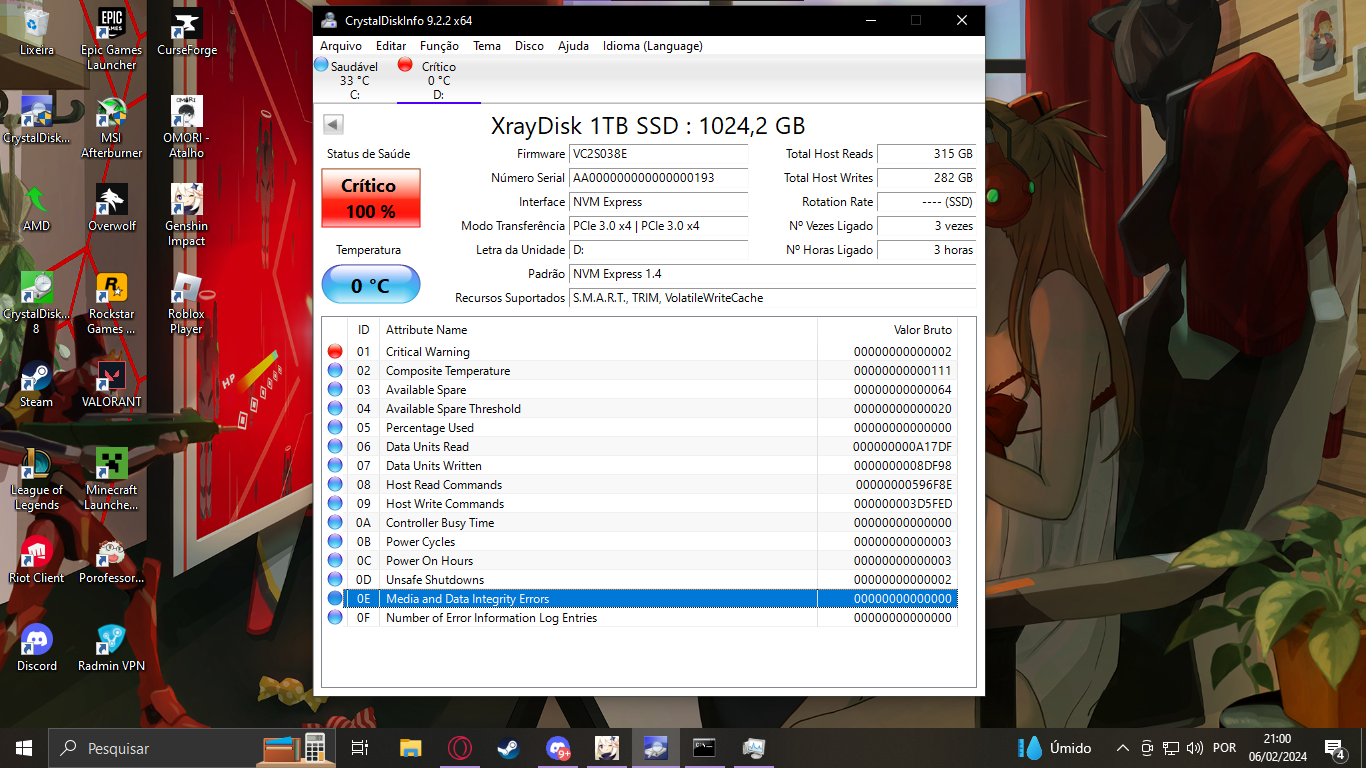Click the Modo Transferência value field
Viewport: 1366px width, 768px height.
coord(658,226)
